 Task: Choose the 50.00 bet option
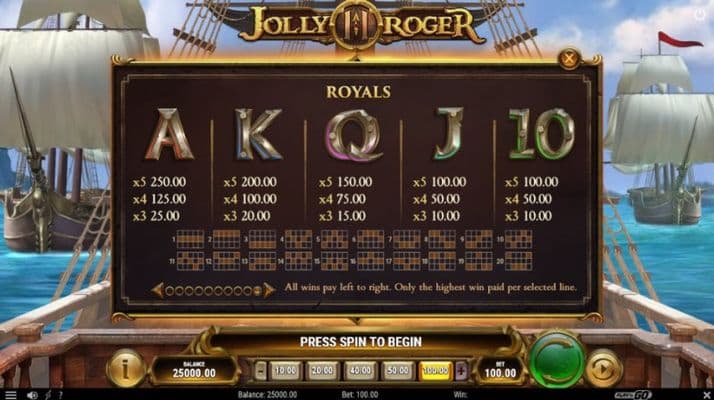[397, 371]
